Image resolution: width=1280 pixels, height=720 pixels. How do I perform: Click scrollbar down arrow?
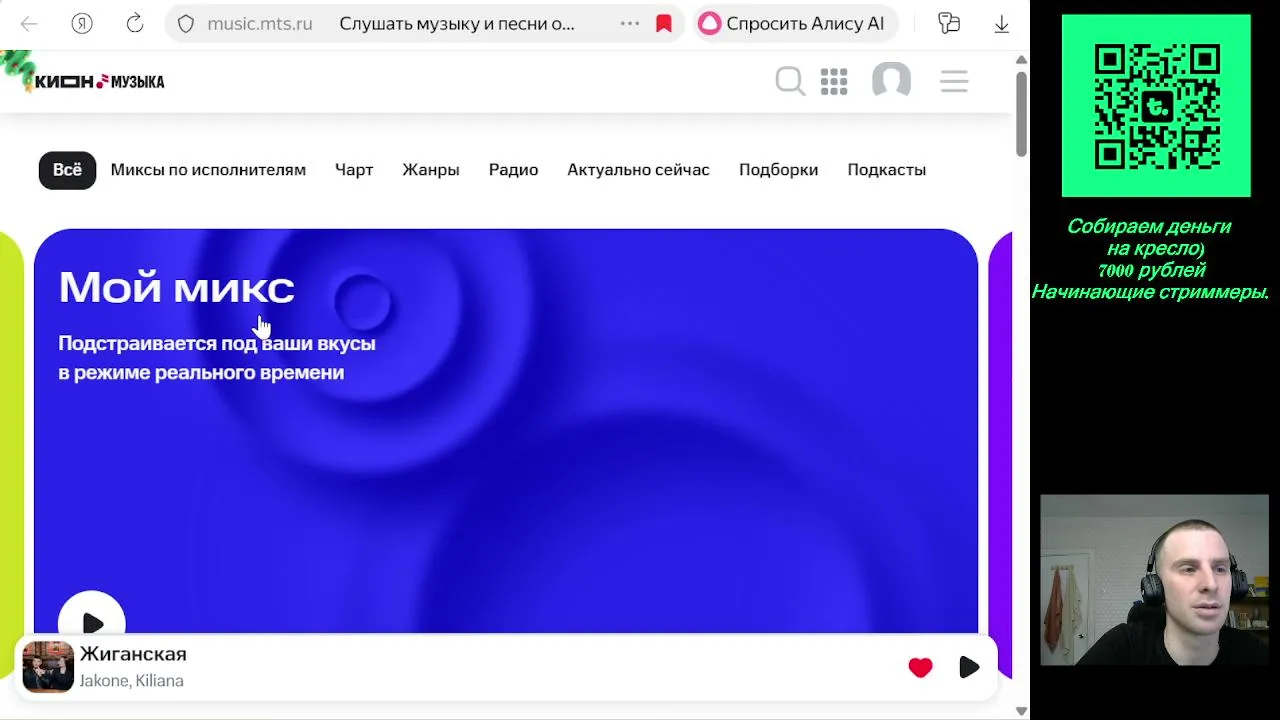click(1021, 711)
